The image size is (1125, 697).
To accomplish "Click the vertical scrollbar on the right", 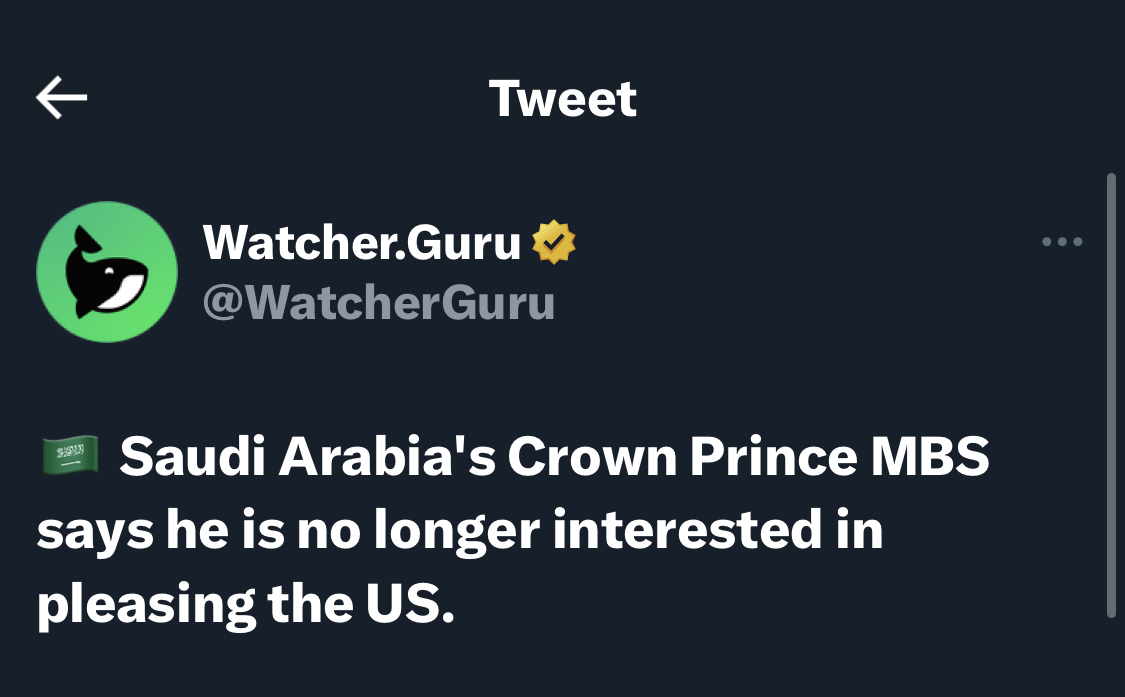I will tap(1111, 395).
